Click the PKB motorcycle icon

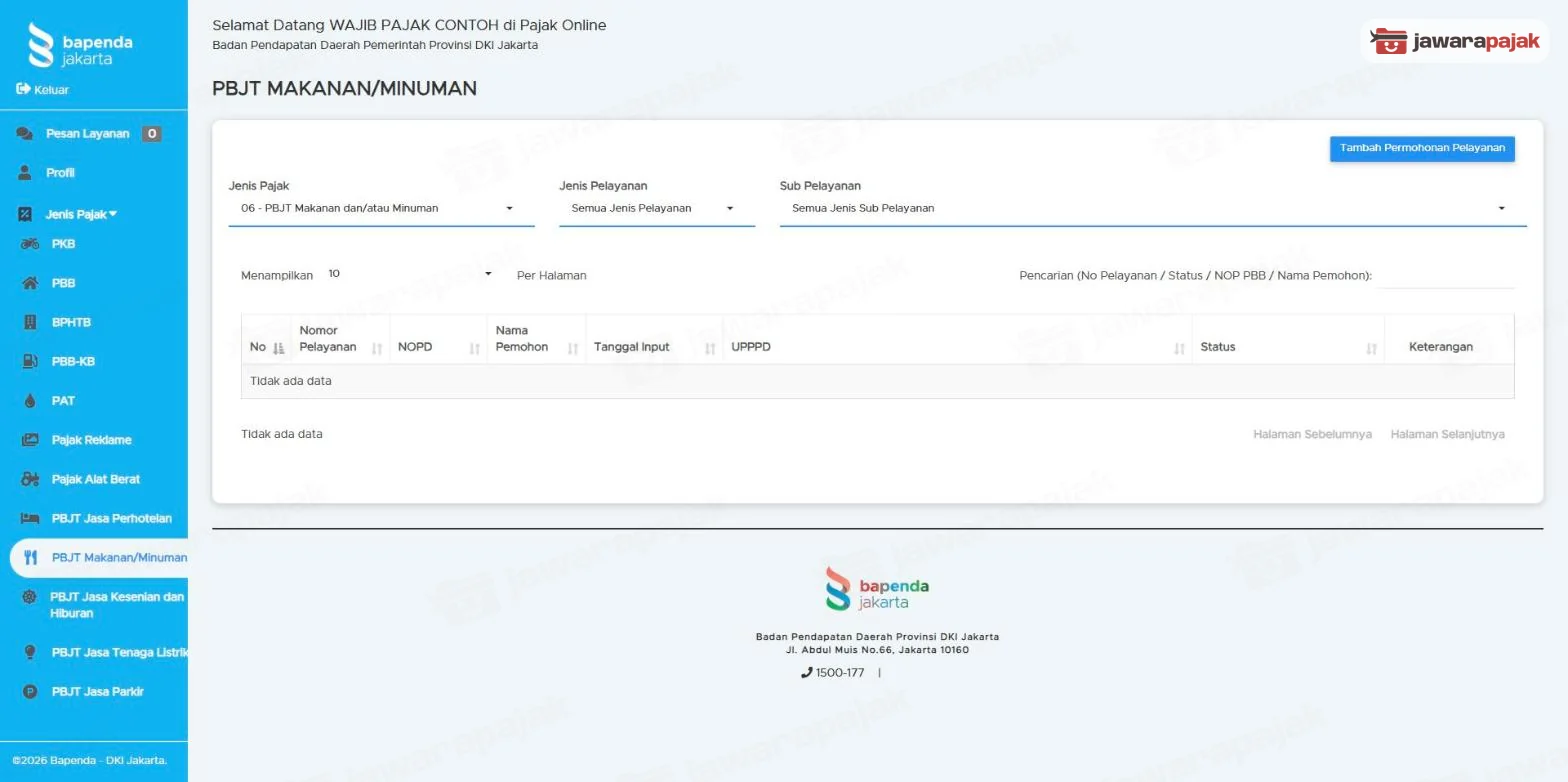point(30,243)
